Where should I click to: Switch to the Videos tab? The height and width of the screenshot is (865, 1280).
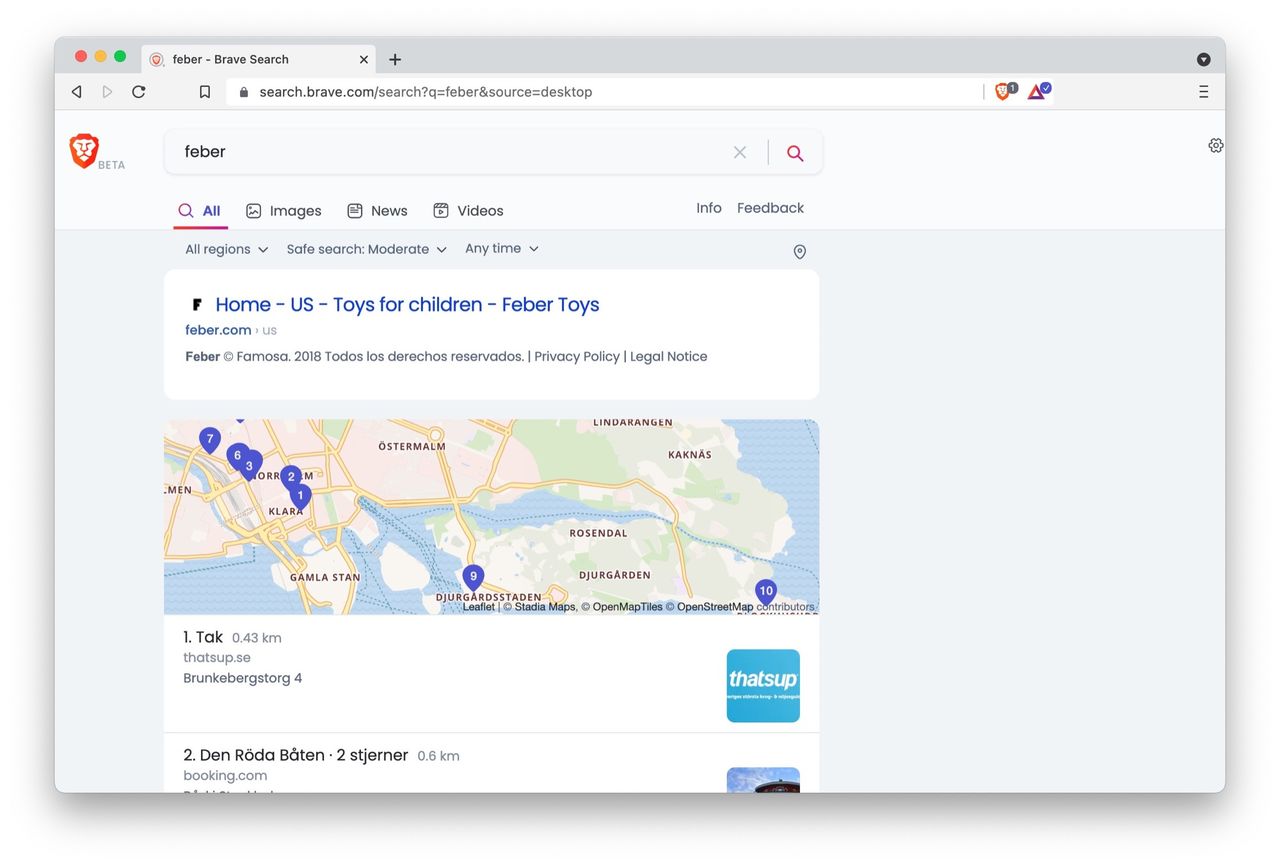(x=468, y=211)
